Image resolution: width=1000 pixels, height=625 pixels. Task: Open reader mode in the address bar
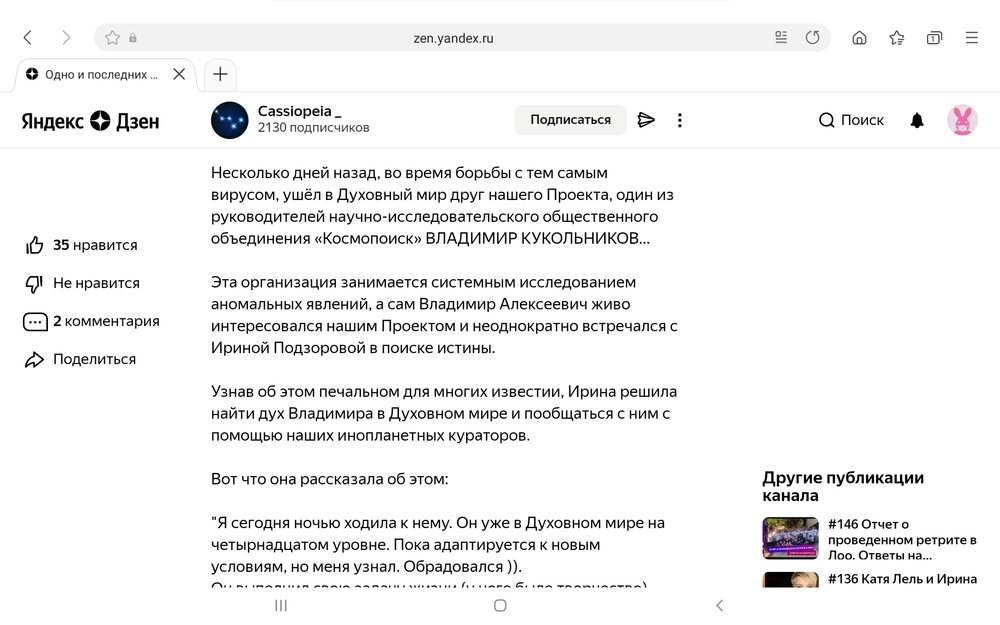pos(781,38)
